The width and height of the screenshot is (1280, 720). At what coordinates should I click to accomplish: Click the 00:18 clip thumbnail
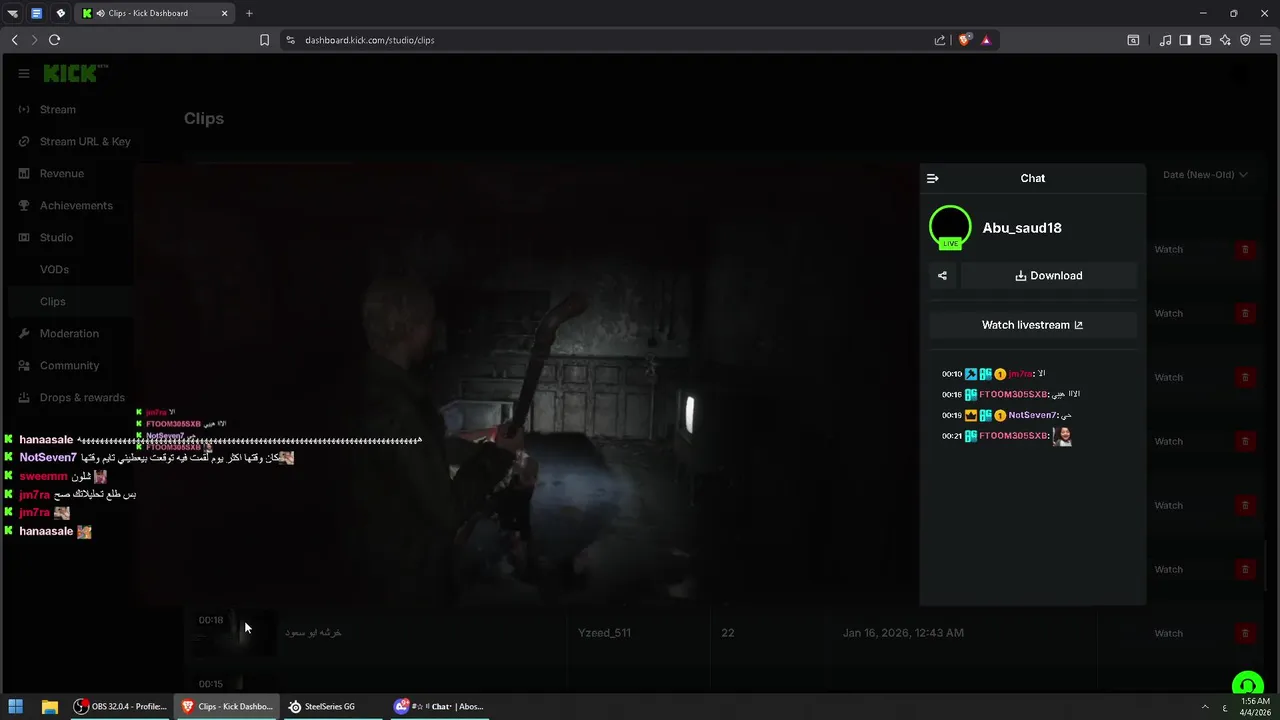click(235, 633)
